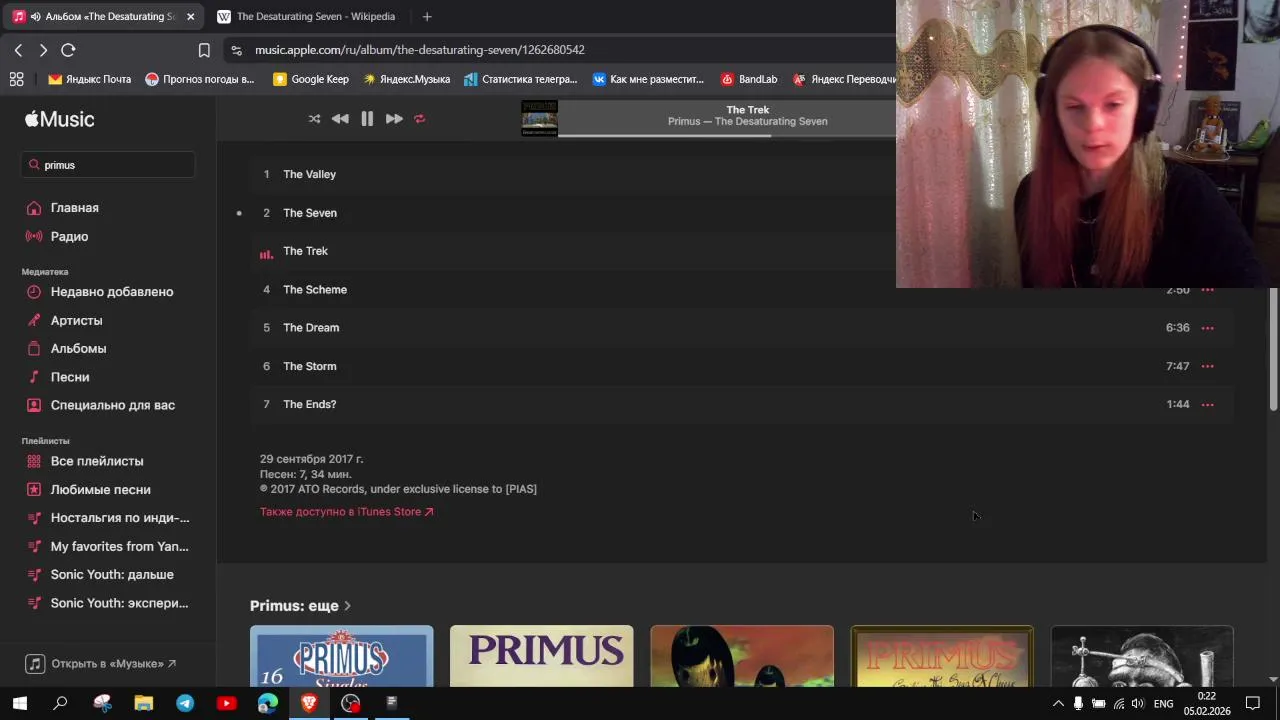Open YouTube taskbar icon
This screenshot has height=720, width=1280.
point(226,703)
